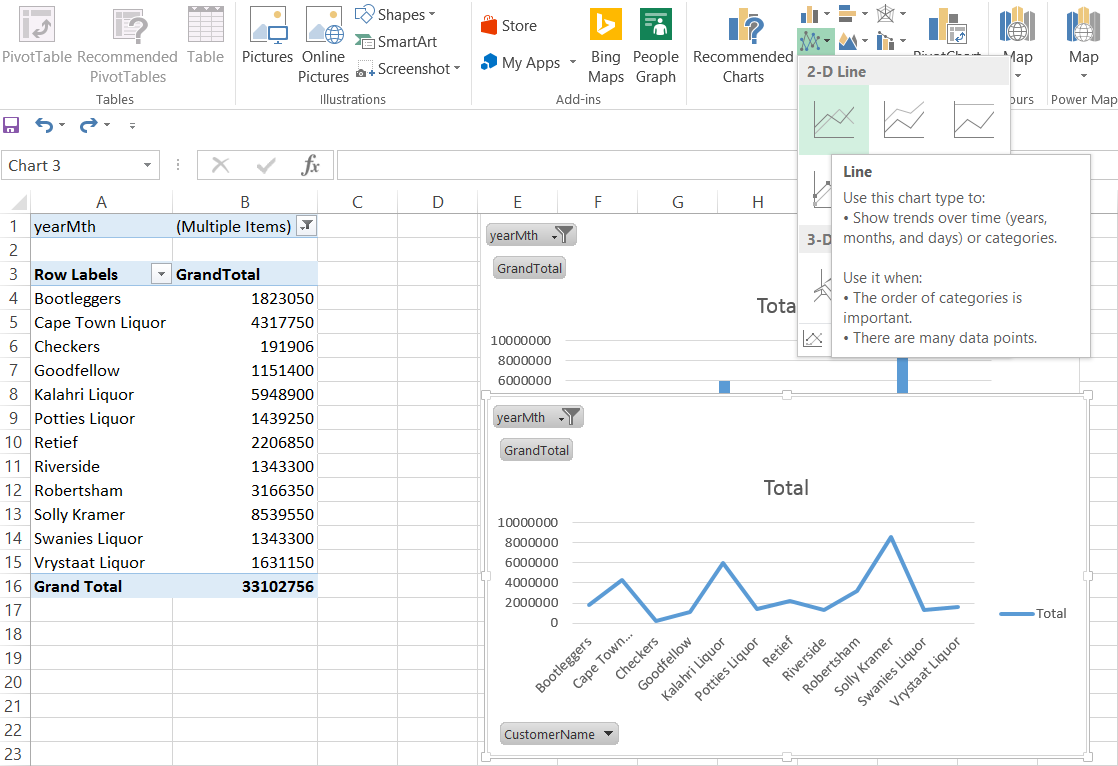Launch the People Graph add-in
This screenshot has width=1118, height=766.
click(655, 45)
